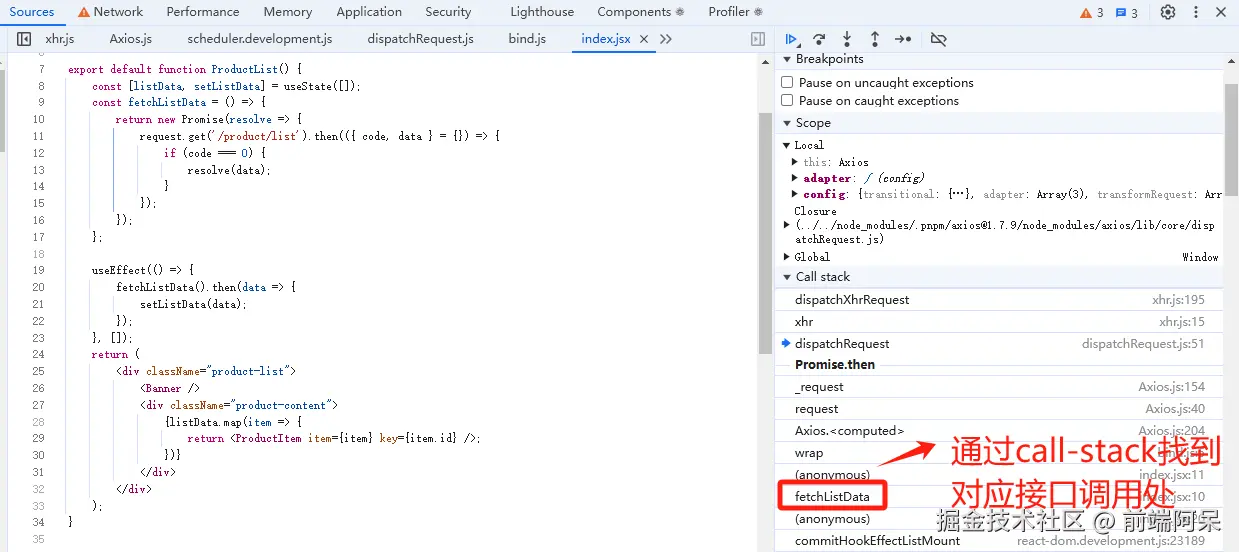Open DevTools more options menu
1239x552 pixels.
[x=1197, y=12]
